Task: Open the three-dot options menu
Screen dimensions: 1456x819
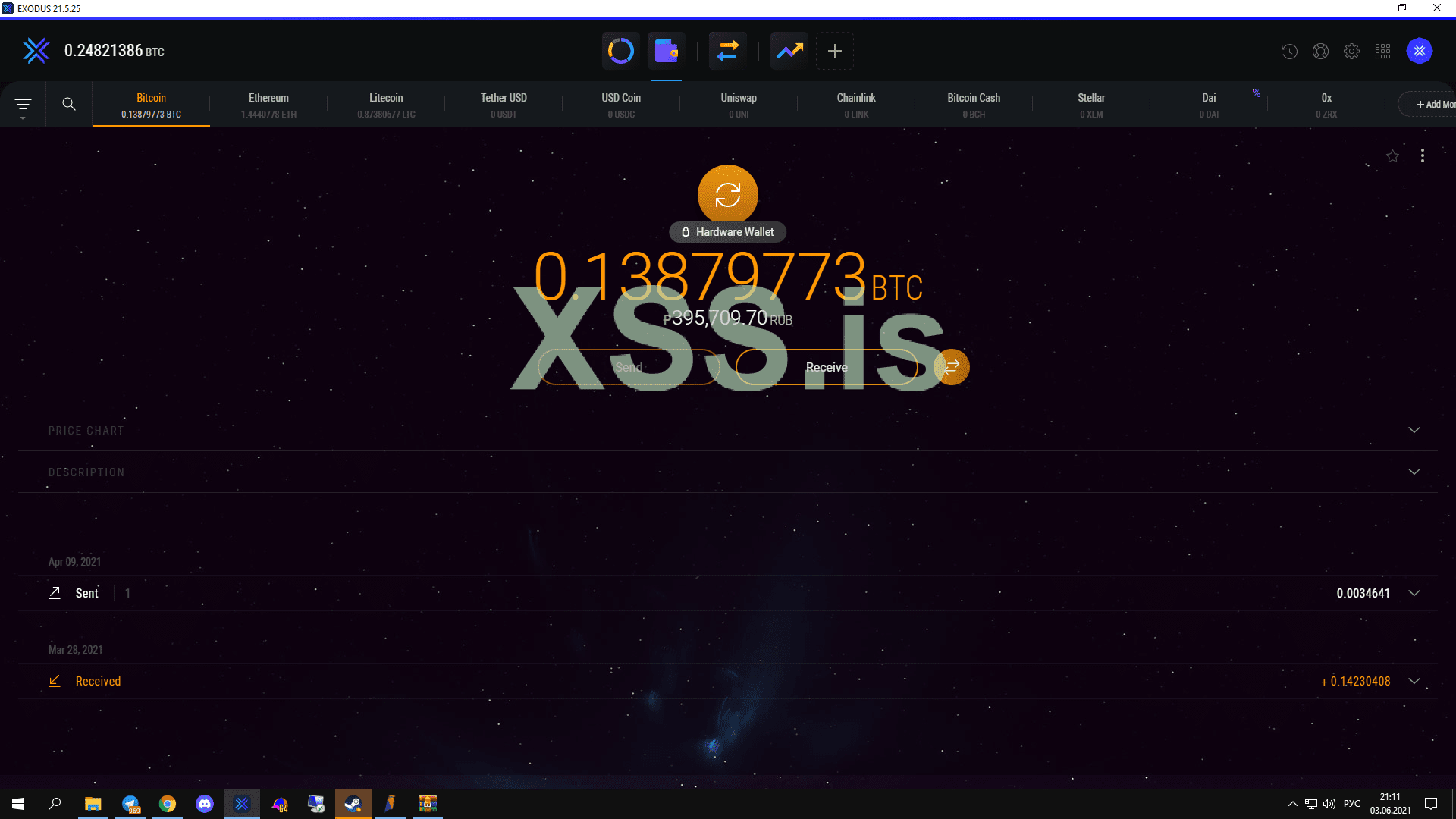Action: 1423,156
